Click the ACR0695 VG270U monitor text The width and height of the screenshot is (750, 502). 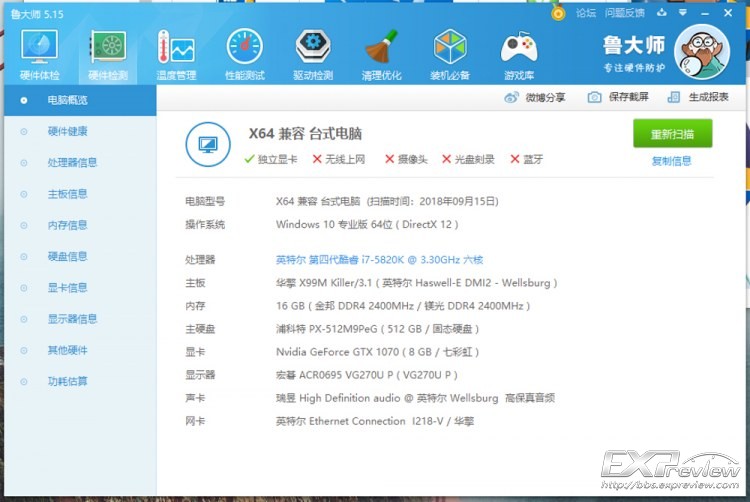pos(366,375)
